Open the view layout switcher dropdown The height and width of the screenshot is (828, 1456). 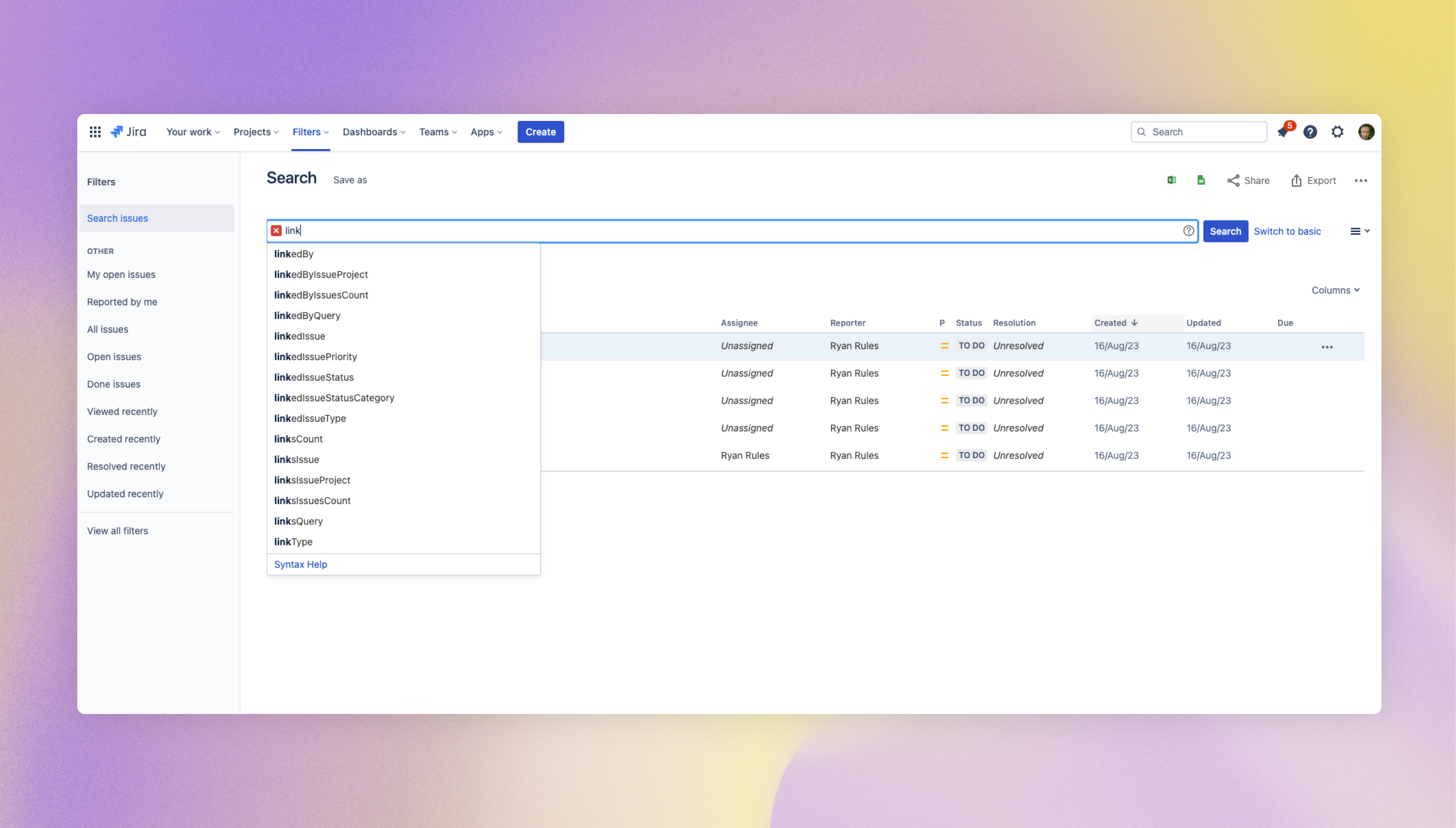coord(1360,231)
